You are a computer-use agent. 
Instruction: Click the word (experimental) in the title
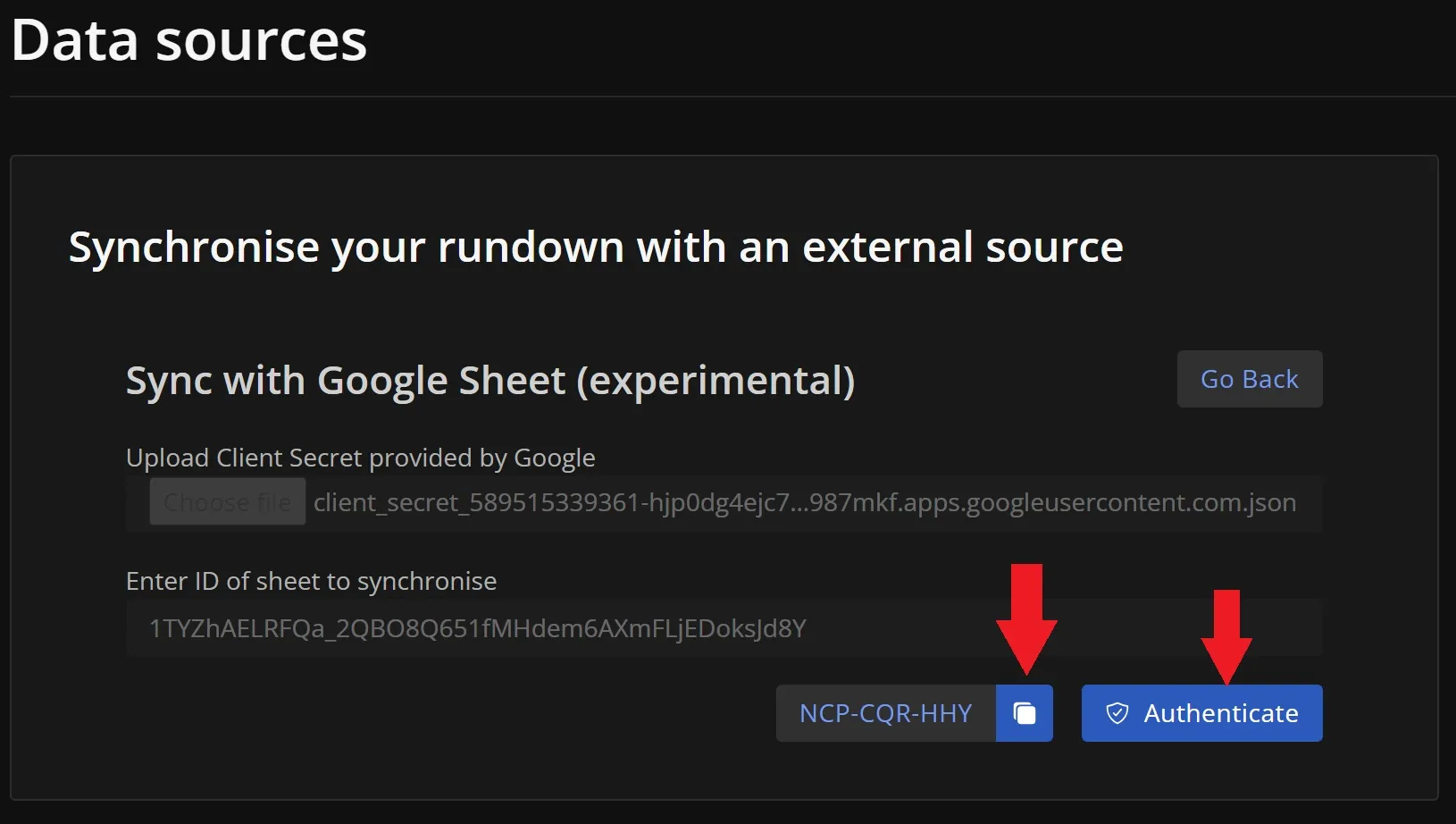(x=715, y=381)
